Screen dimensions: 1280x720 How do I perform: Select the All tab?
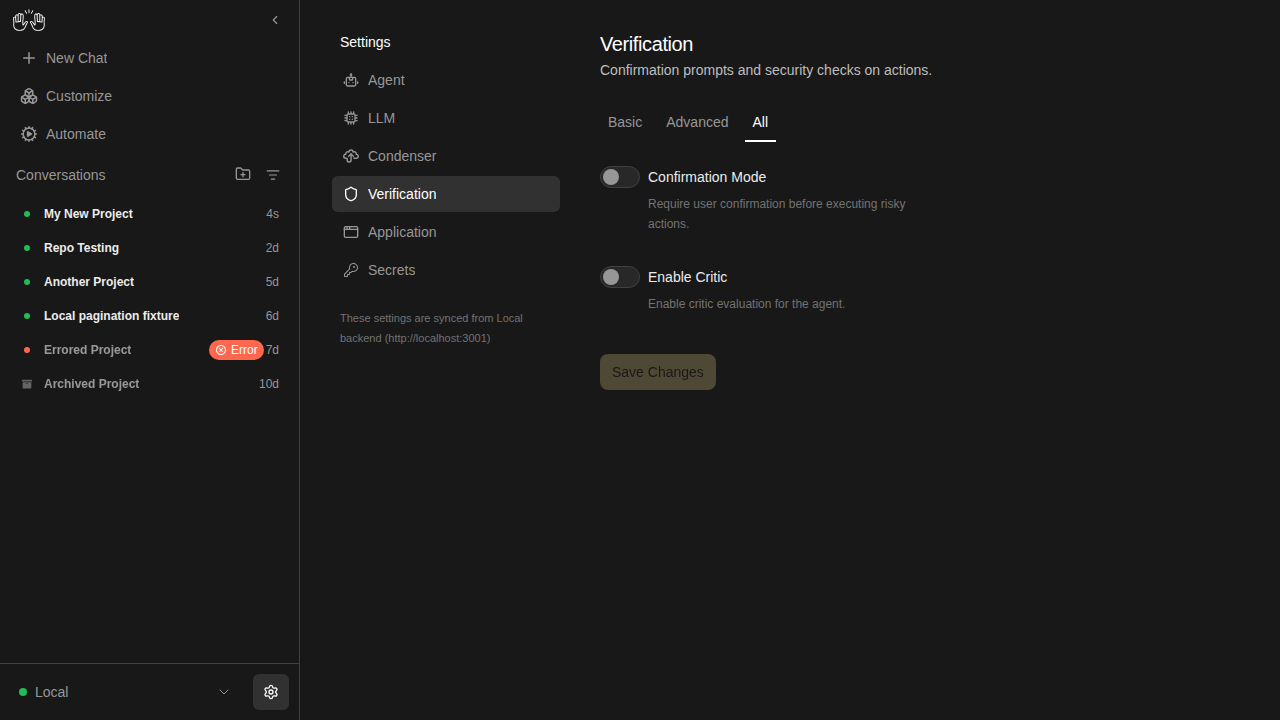pos(760,122)
